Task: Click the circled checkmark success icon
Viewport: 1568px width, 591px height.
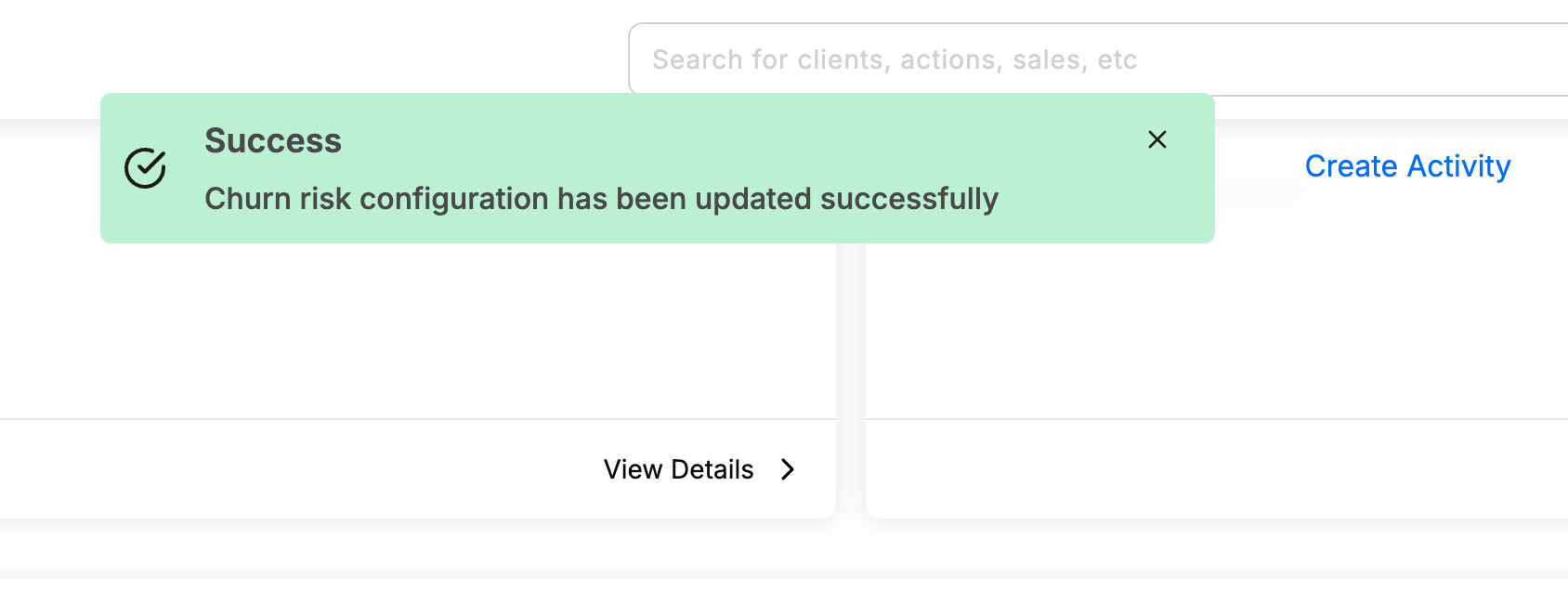Action: coord(145,168)
